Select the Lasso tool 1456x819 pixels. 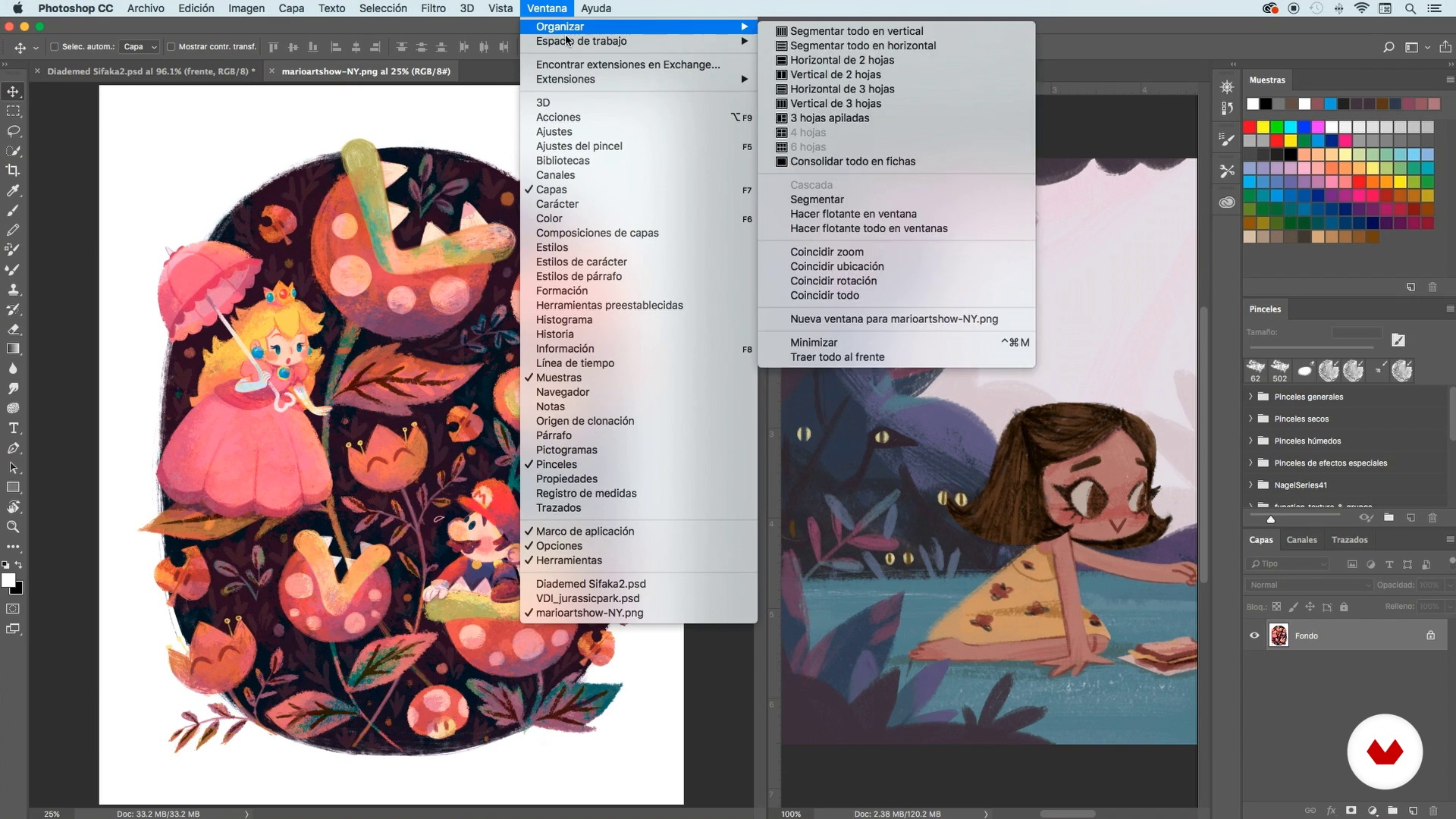tap(13, 131)
